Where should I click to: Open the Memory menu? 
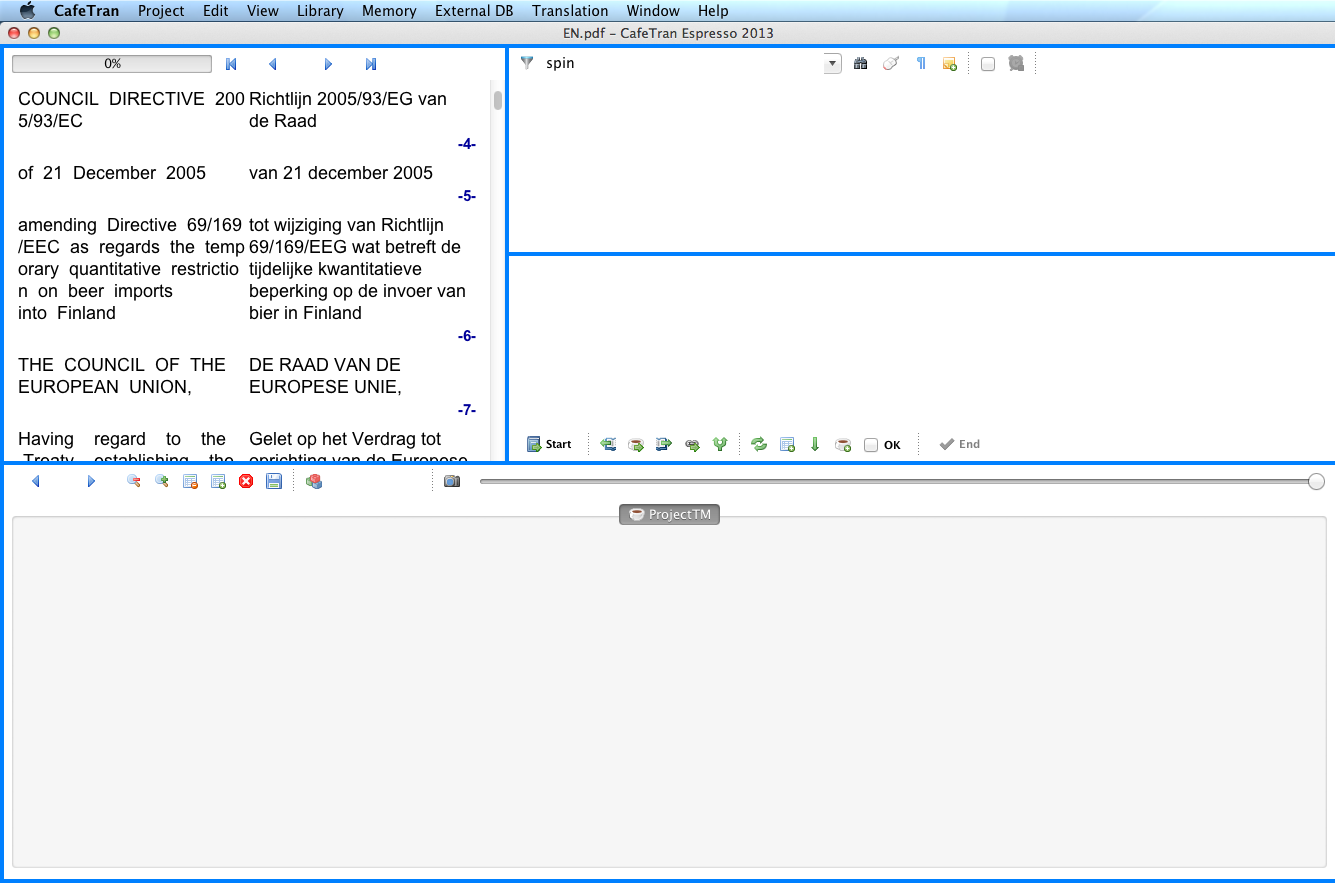click(389, 11)
